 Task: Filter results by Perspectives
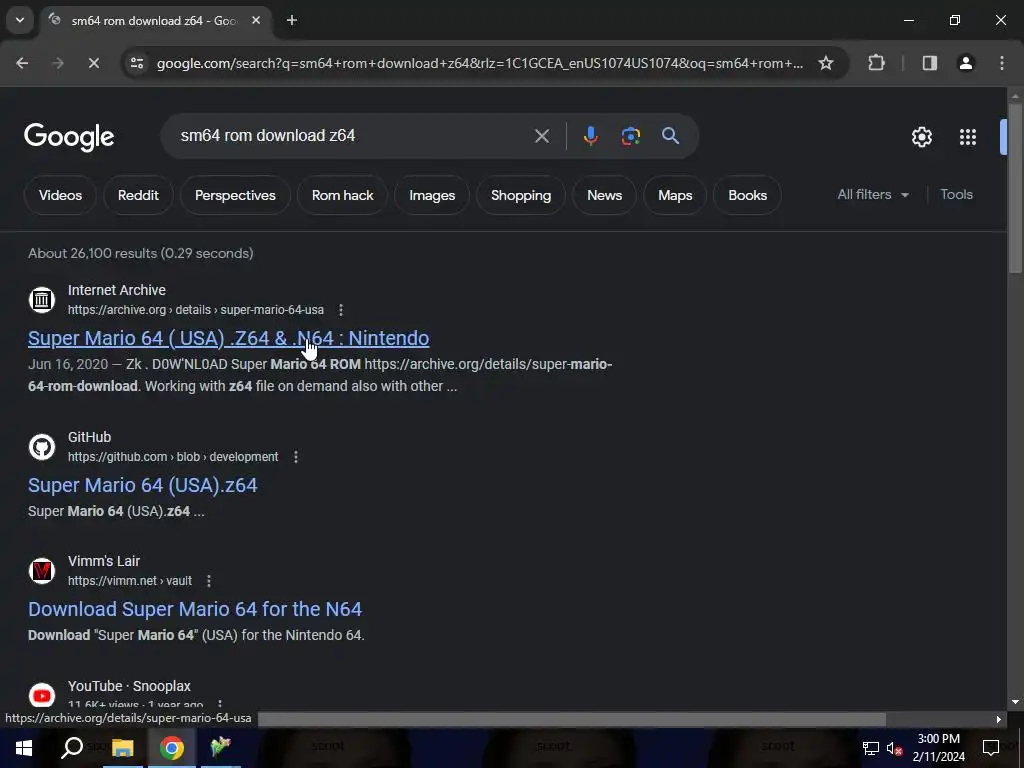[x=235, y=195]
